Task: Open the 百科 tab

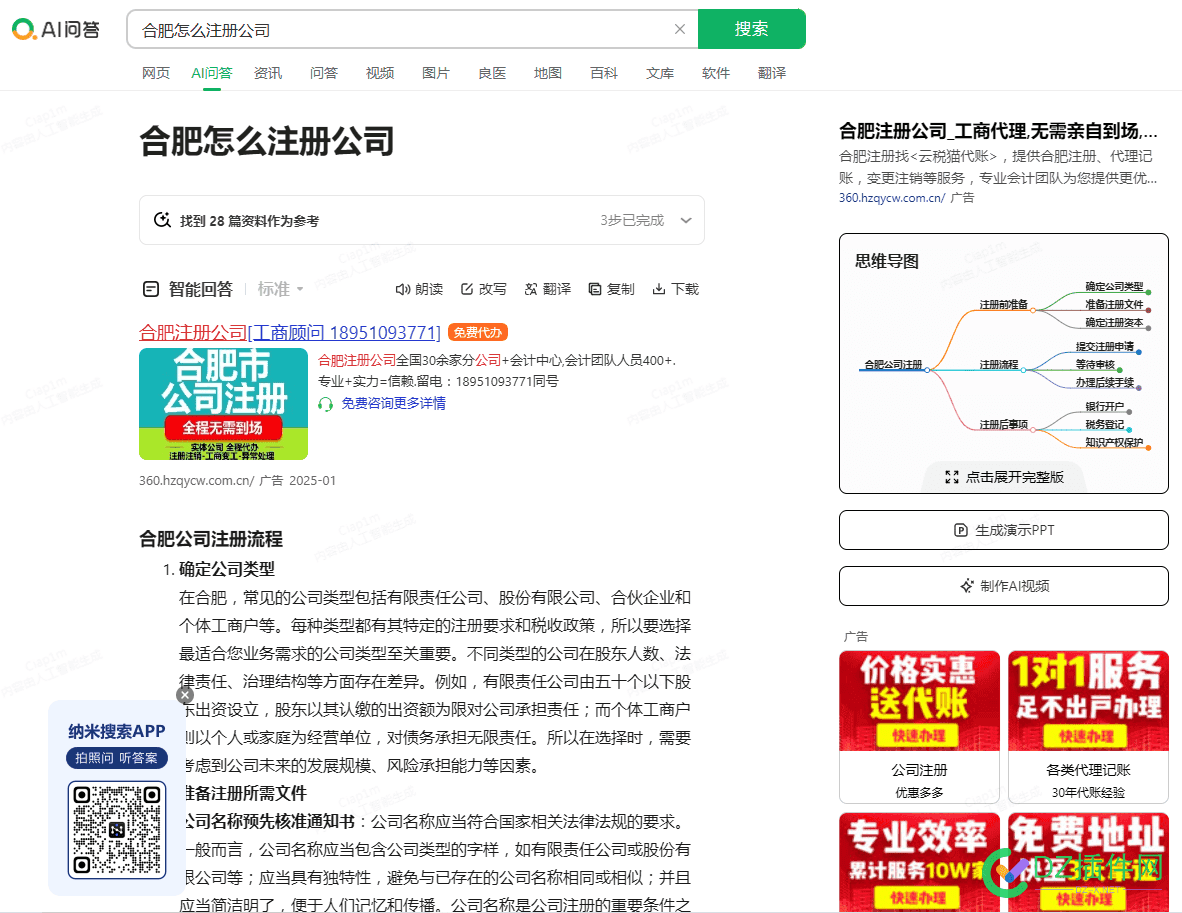Action: (604, 73)
